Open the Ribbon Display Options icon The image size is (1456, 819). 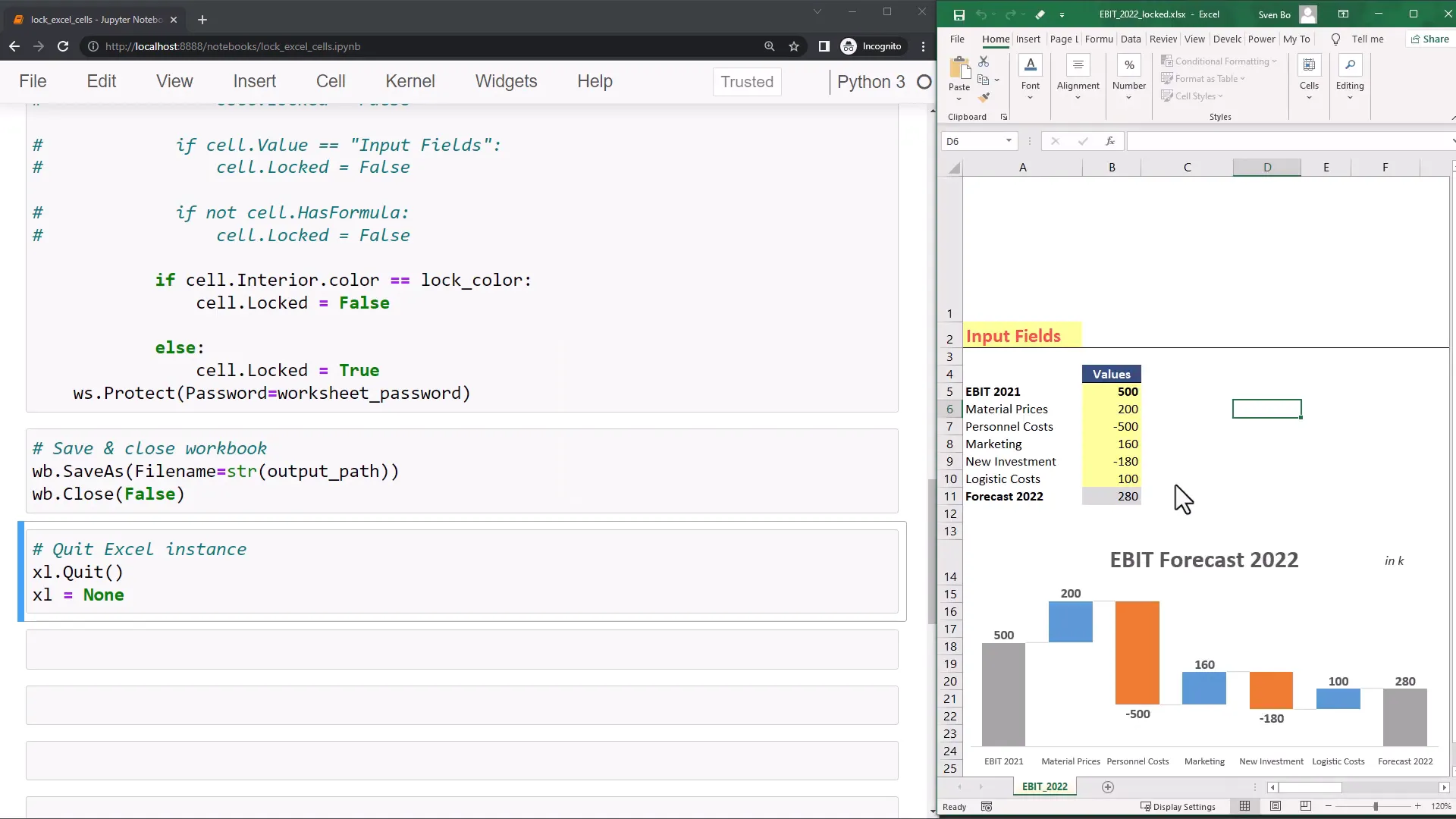point(1343,14)
